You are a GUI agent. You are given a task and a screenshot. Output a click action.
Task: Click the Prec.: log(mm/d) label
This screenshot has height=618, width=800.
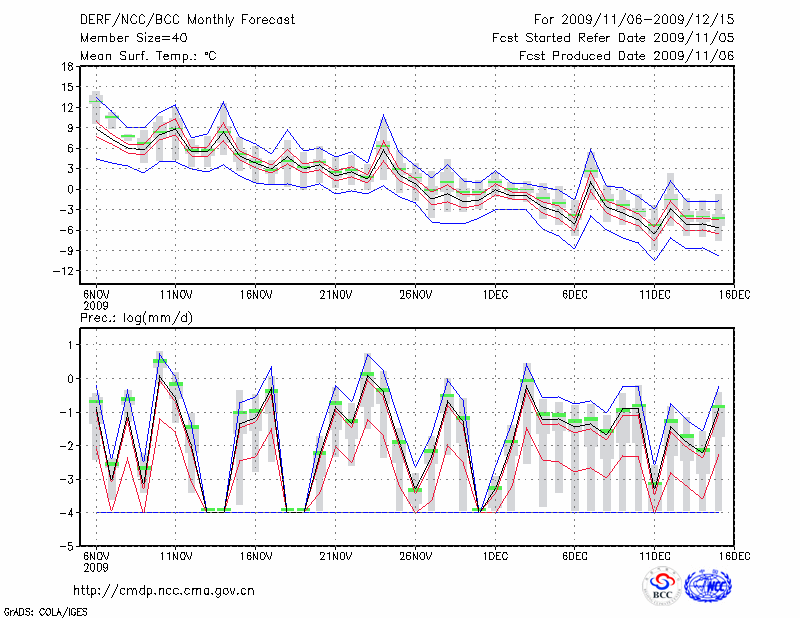coord(135,318)
